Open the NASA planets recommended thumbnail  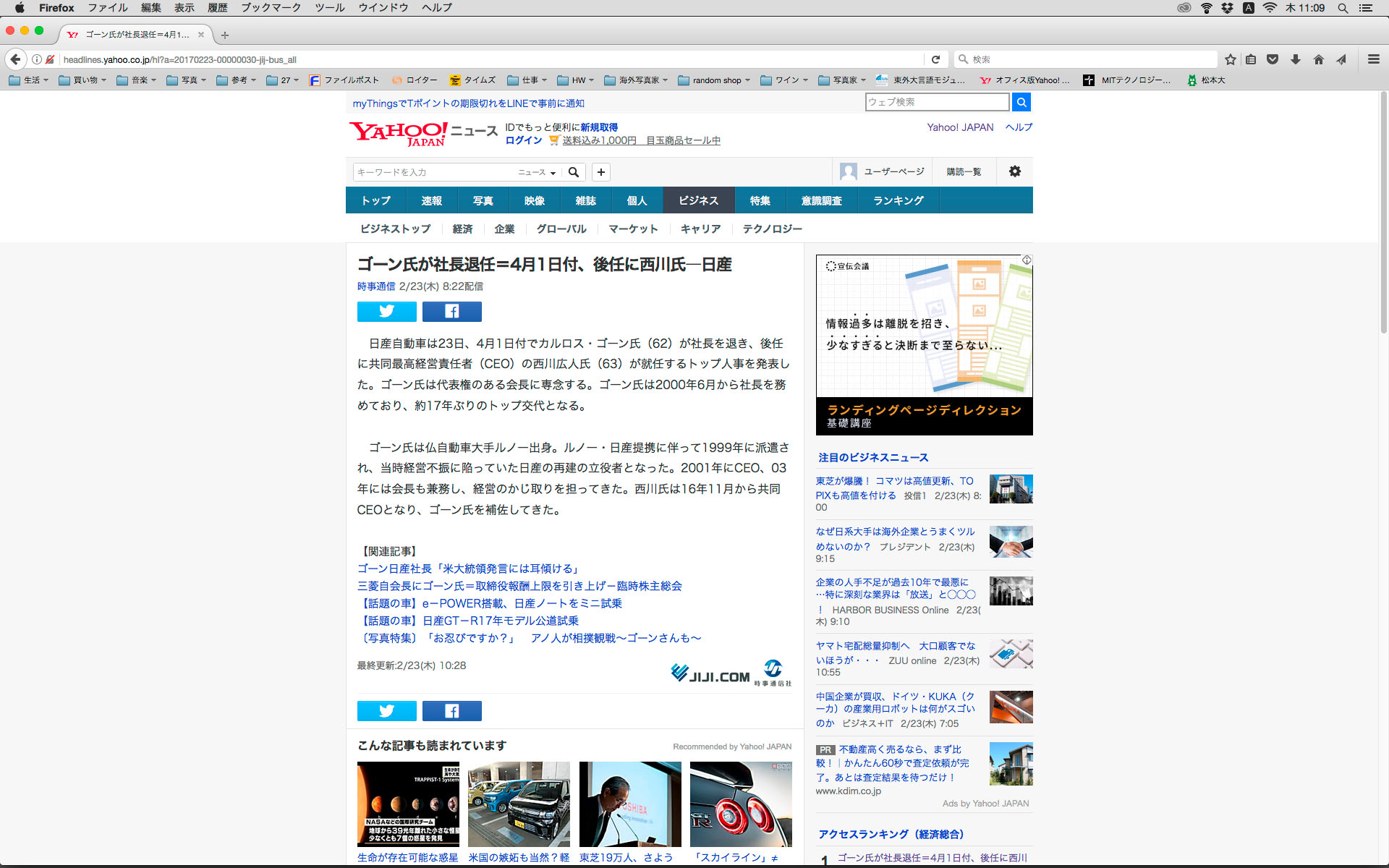(408, 804)
